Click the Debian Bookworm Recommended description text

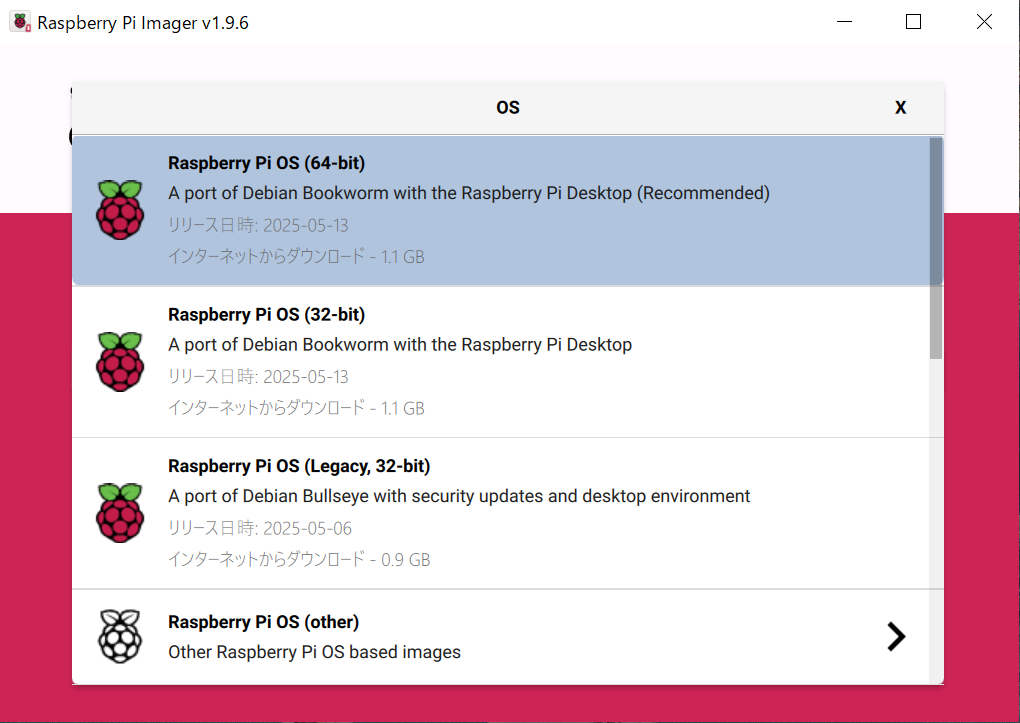[x=468, y=193]
